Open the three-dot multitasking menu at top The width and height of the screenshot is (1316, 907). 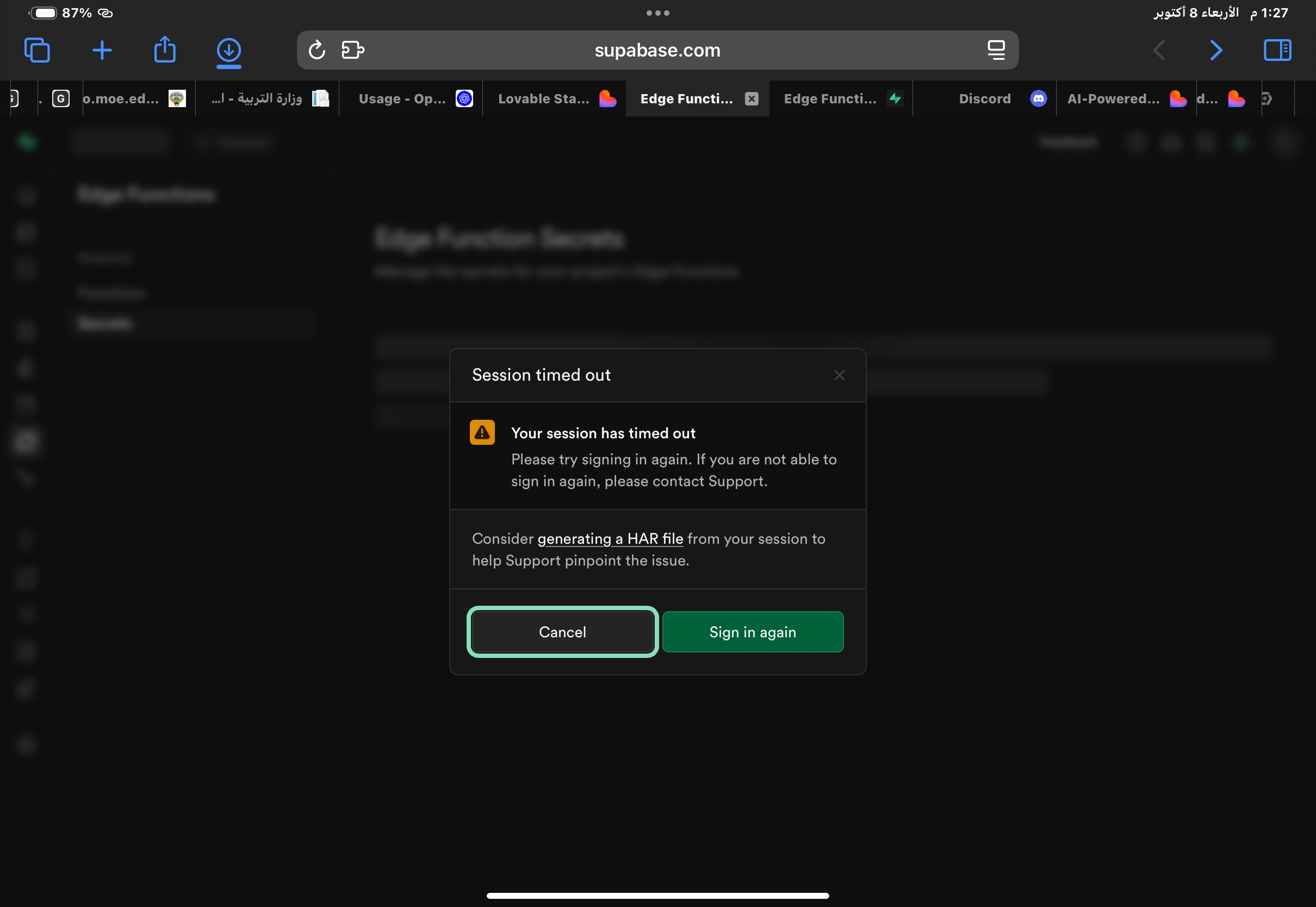[x=657, y=13]
